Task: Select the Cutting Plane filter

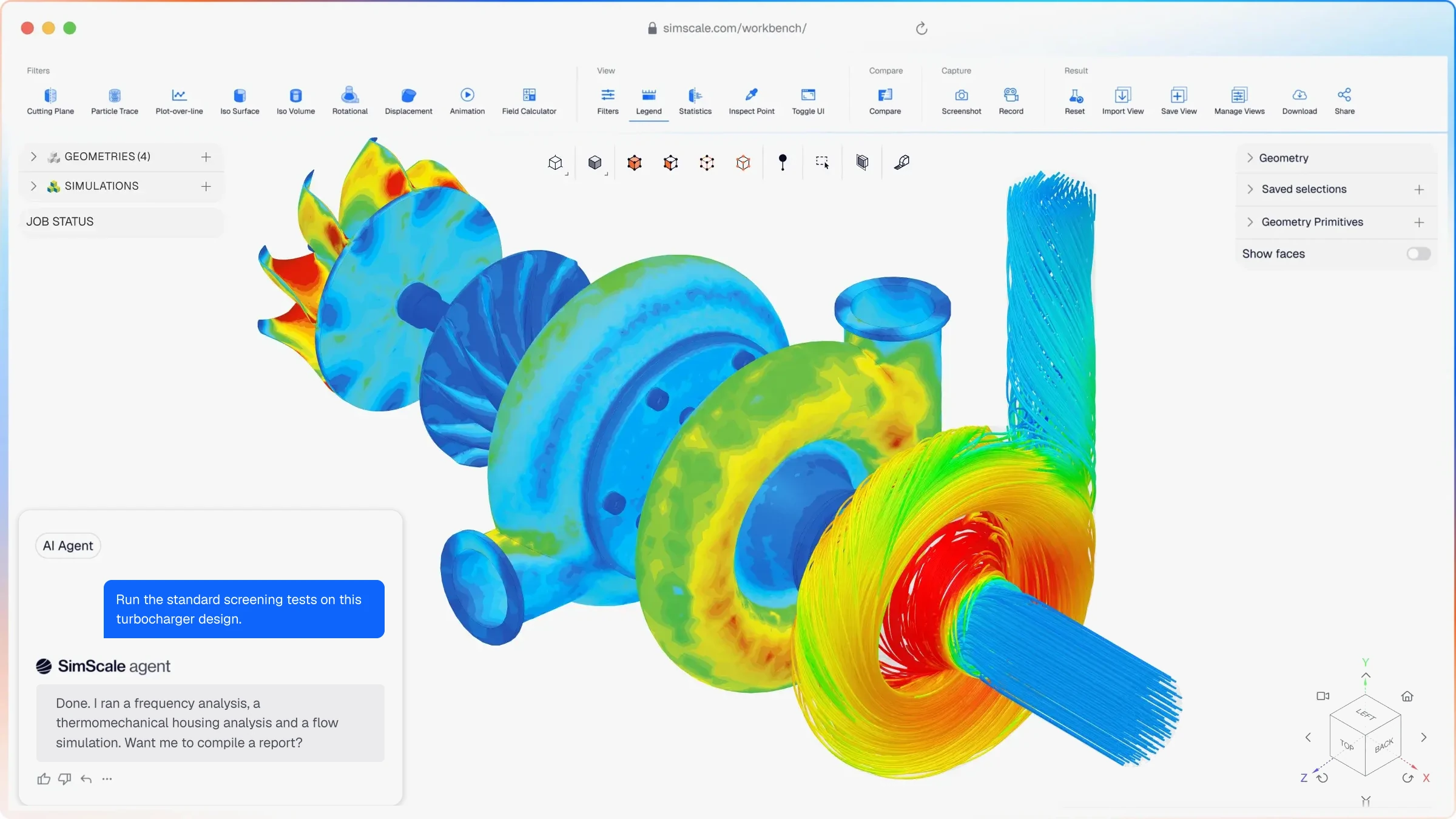Action: click(50, 101)
